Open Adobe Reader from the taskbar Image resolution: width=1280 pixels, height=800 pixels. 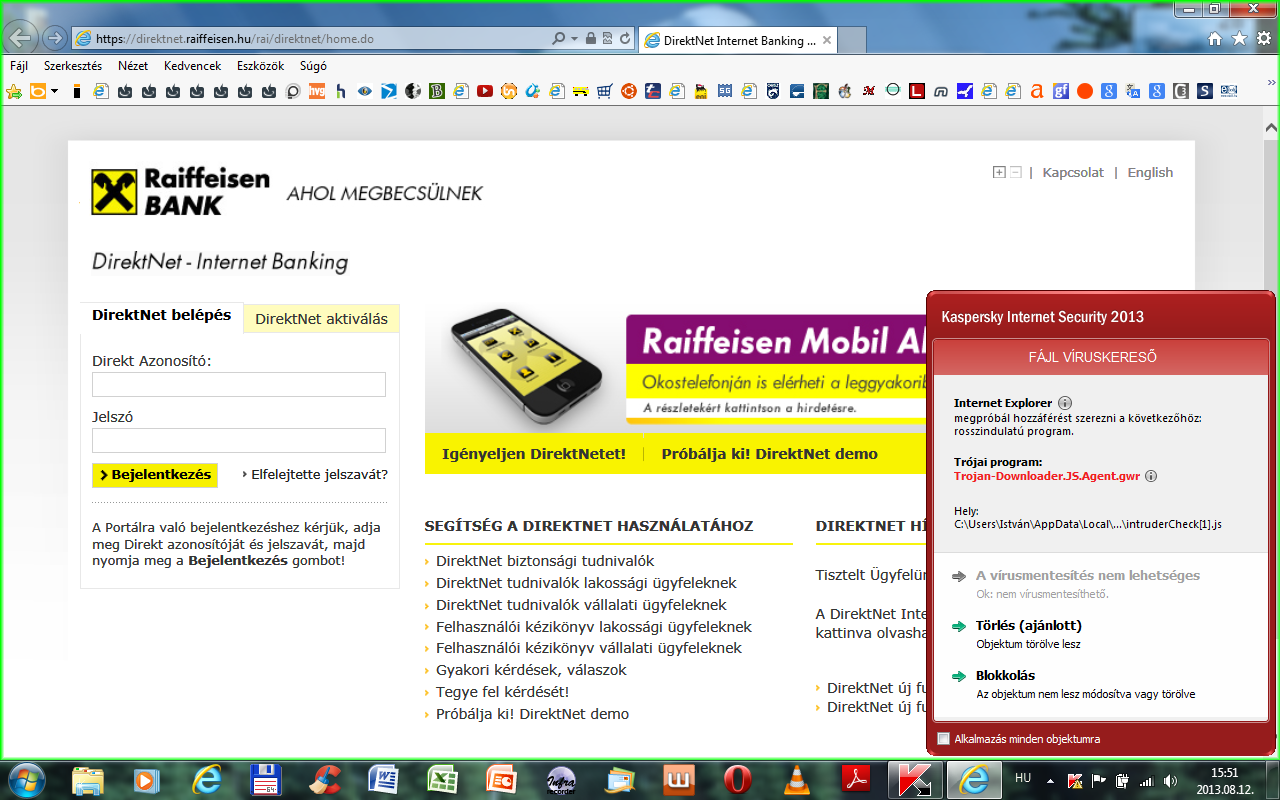pyautogui.click(x=856, y=779)
